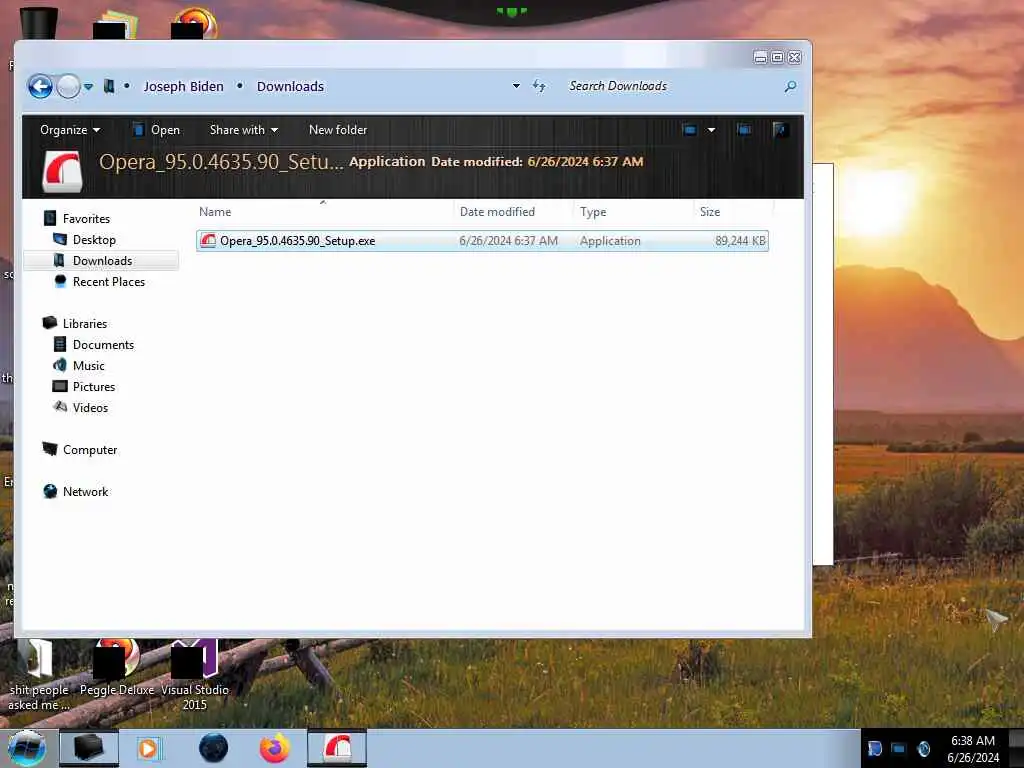Image resolution: width=1024 pixels, height=768 pixels.
Task: Focus the Search Downloads field
Action: (673, 86)
